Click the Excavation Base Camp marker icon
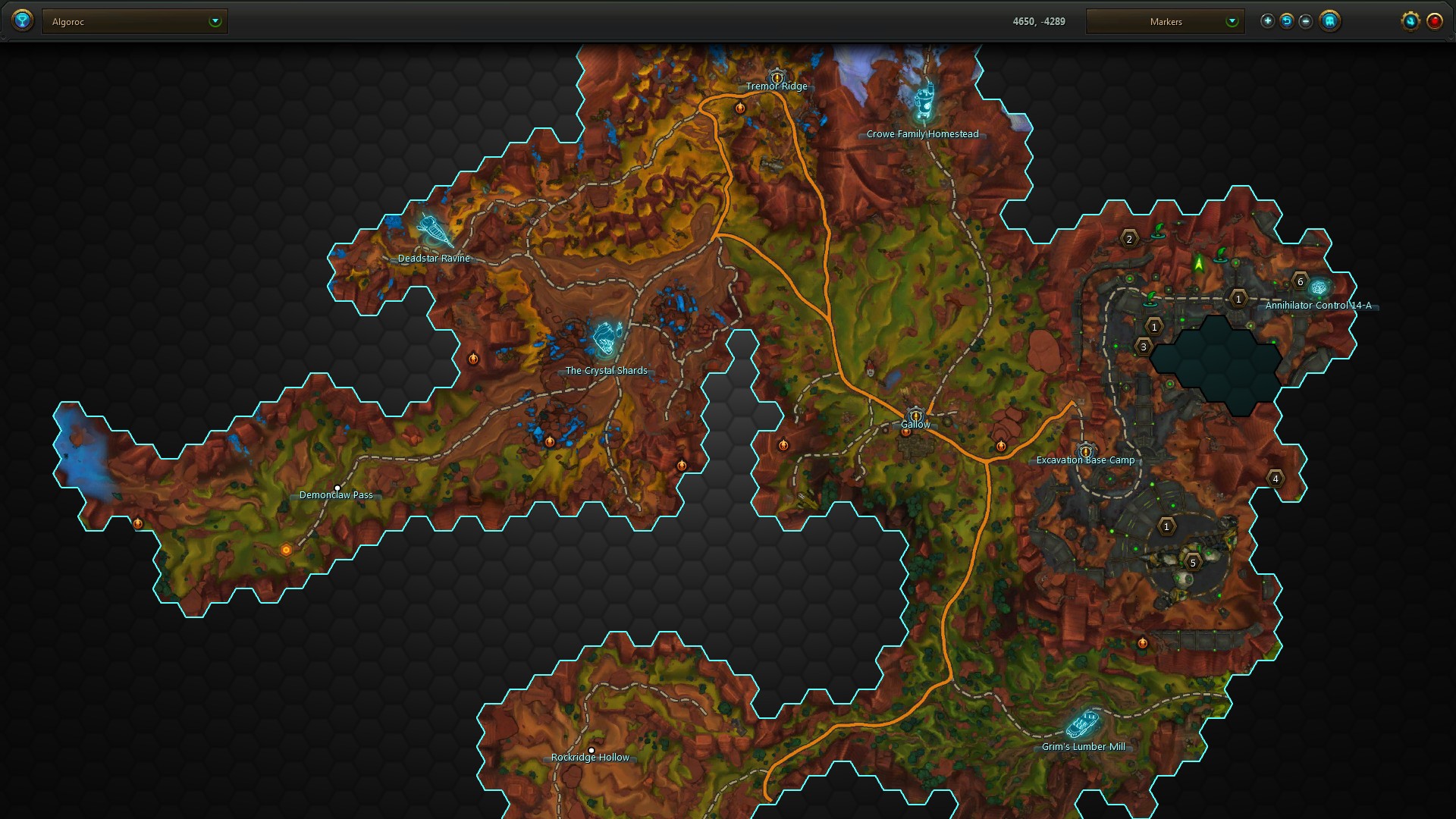The image size is (1456, 819). click(1086, 451)
